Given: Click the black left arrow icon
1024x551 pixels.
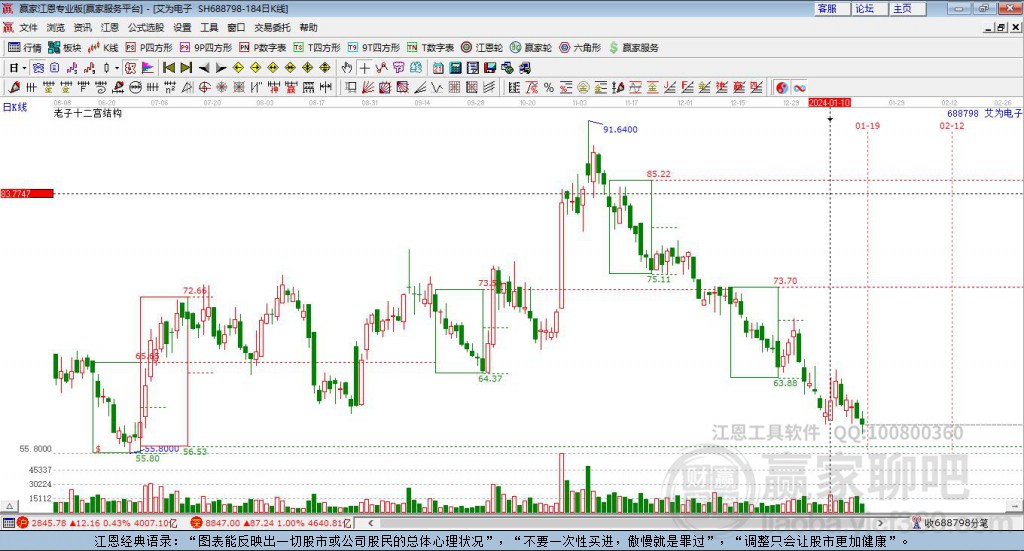Looking at the screenshot, I should 204,68.
